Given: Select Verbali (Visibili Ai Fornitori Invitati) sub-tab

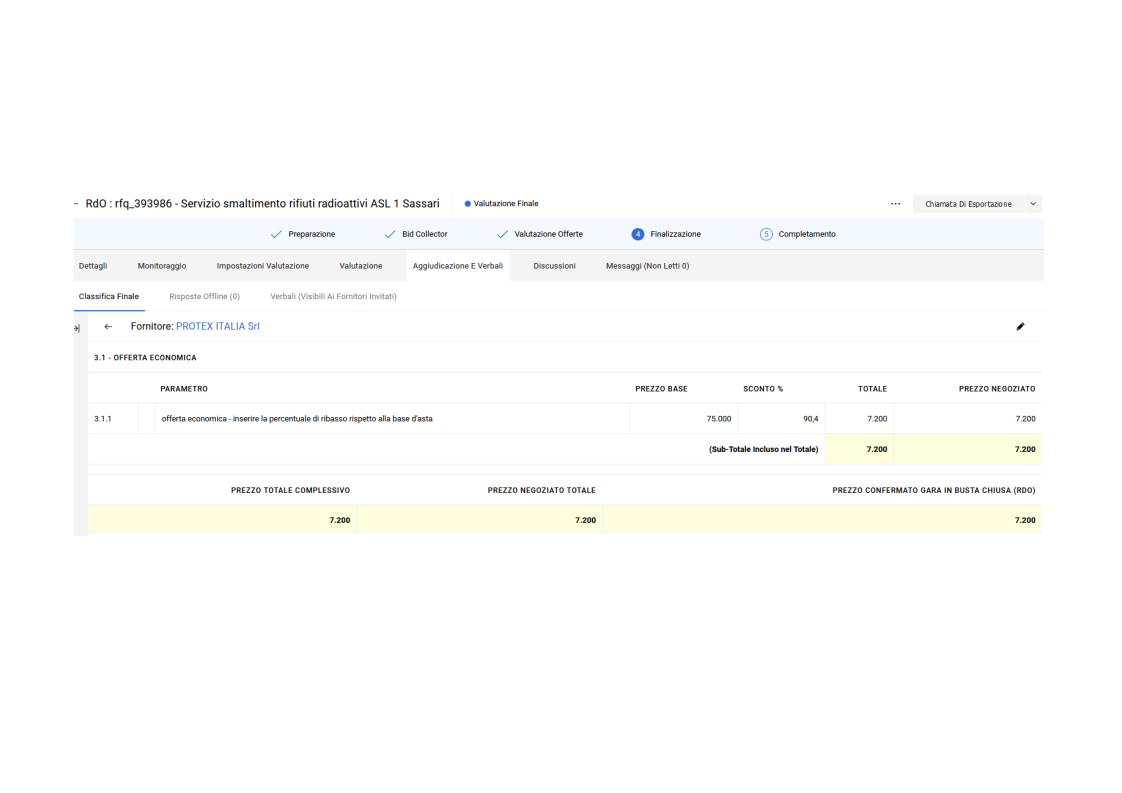Looking at the screenshot, I should [333, 296].
